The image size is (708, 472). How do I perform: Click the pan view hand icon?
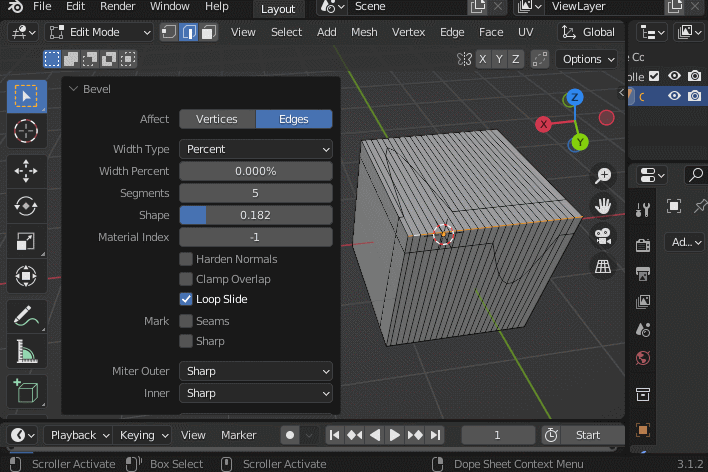[603, 206]
